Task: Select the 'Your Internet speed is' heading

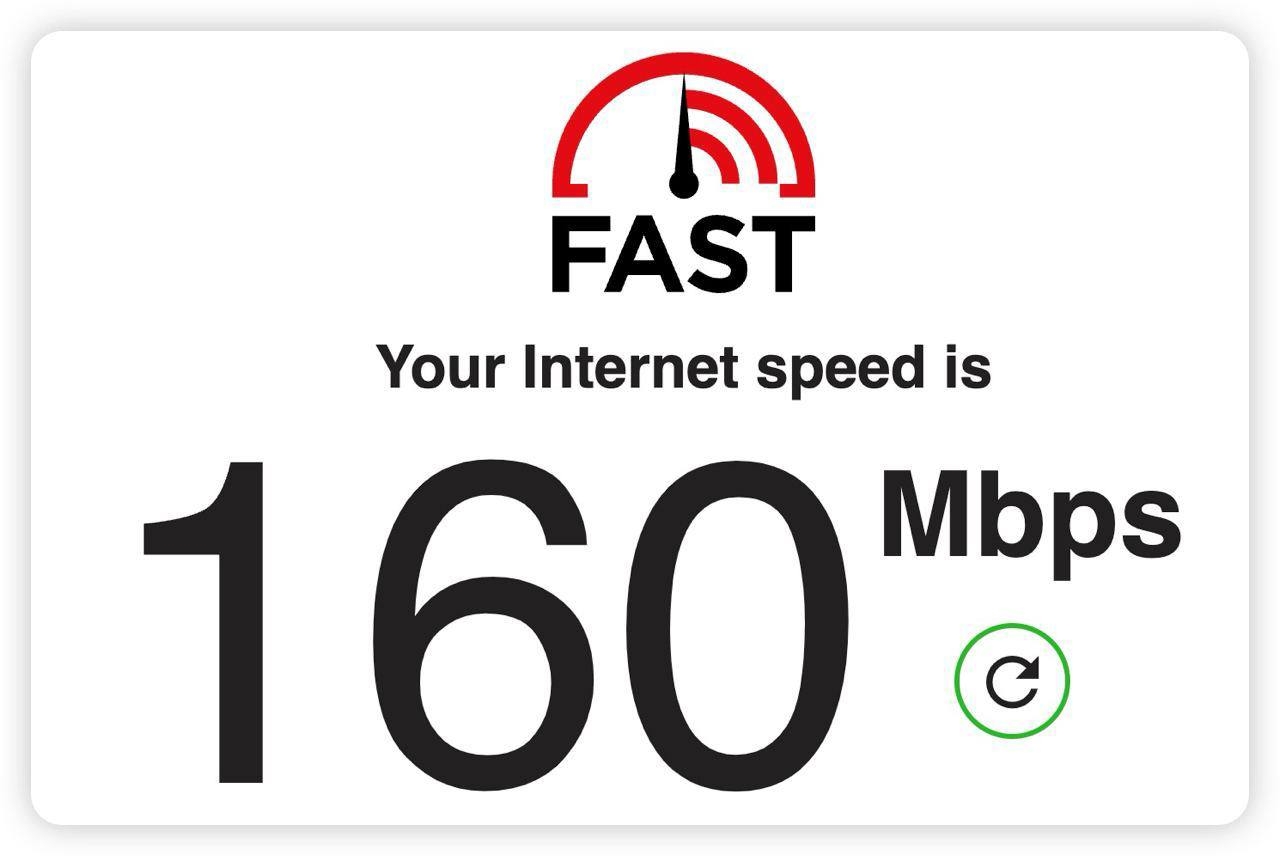Action: pos(684,369)
